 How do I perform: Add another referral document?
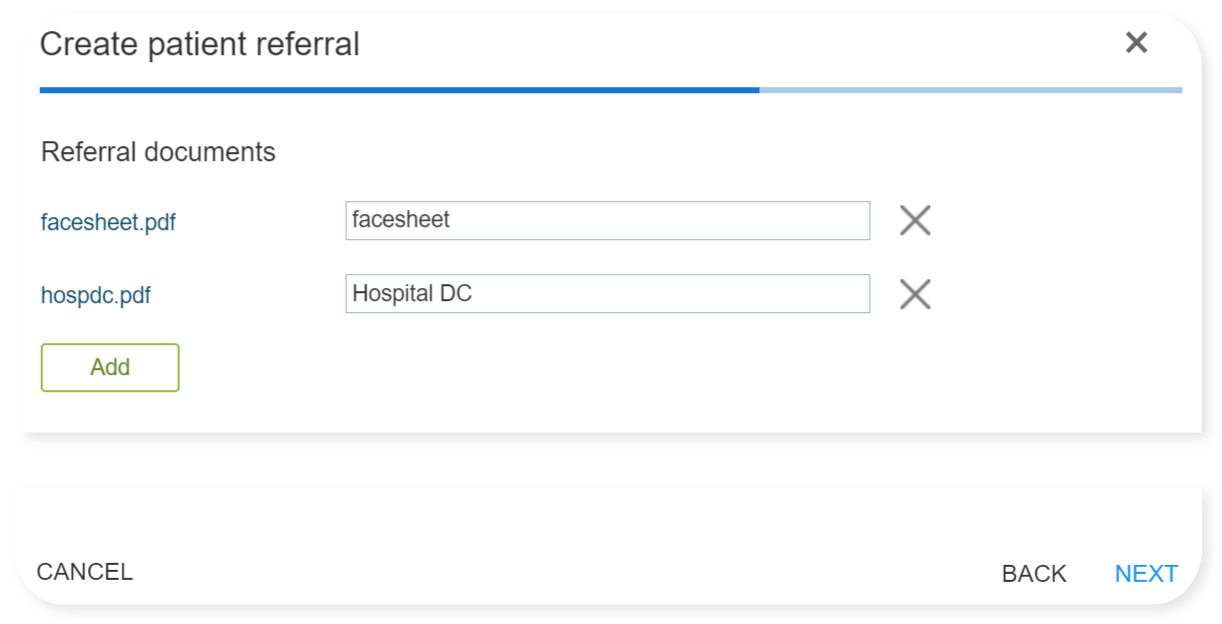pos(110,367)
